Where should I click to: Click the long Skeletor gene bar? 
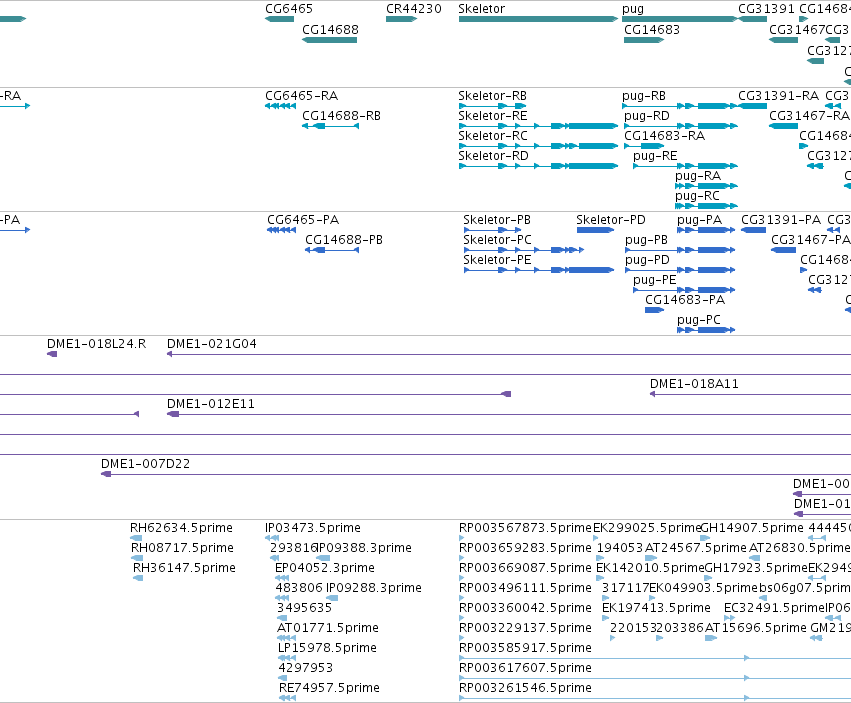point(538,19)
